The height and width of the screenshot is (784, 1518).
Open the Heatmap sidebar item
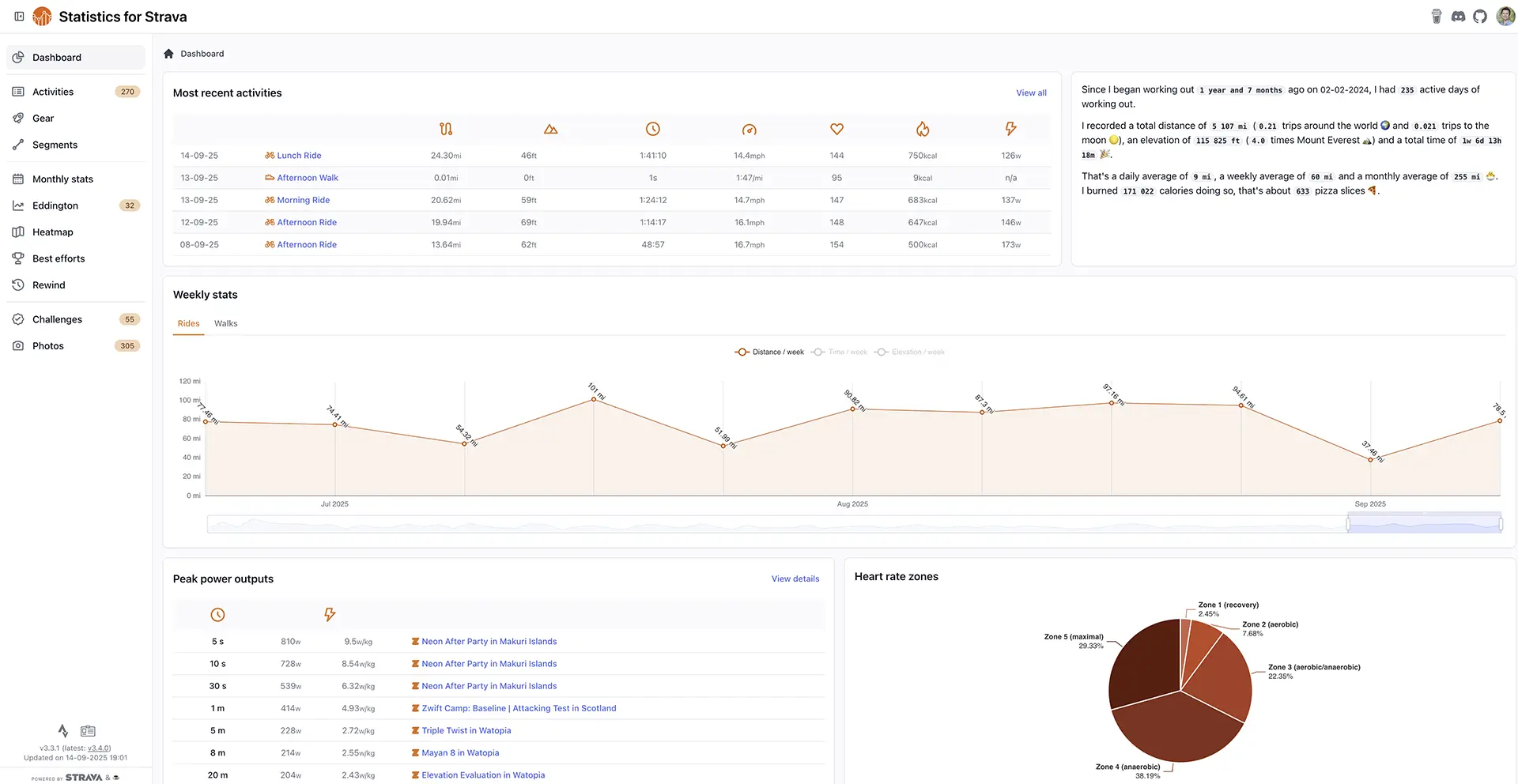click(53, 232)
